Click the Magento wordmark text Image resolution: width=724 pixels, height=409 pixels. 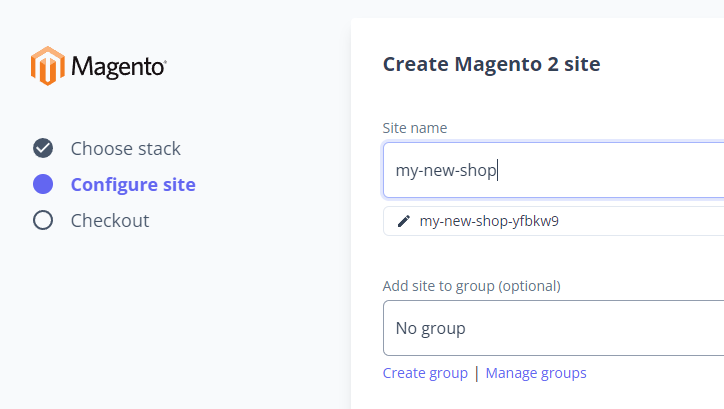119,67
